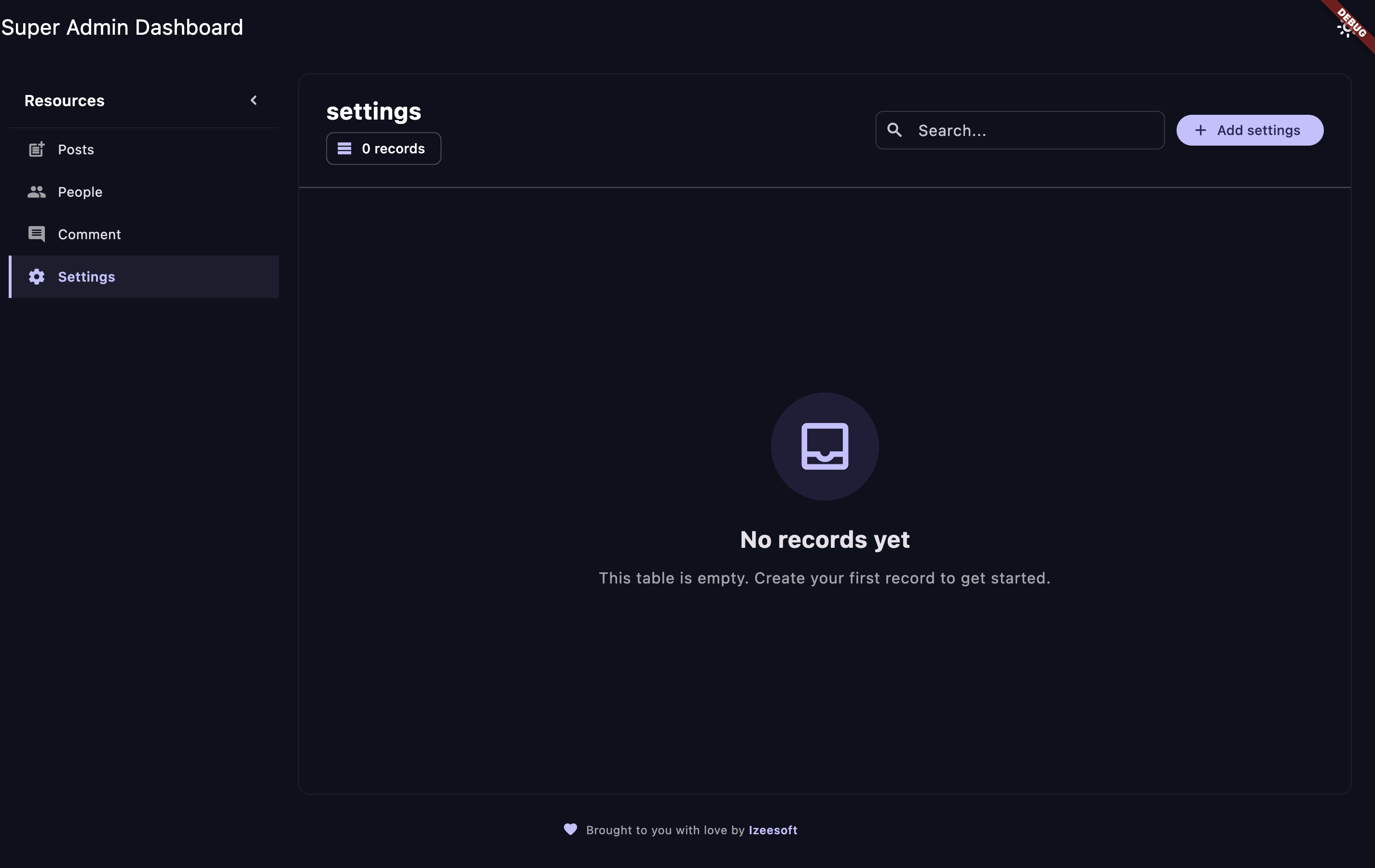Viewport: 1375px width, 868px height.
Task: Click the plus icon on Add settings
Action: pyautogui.click(x=1200, y=130)
